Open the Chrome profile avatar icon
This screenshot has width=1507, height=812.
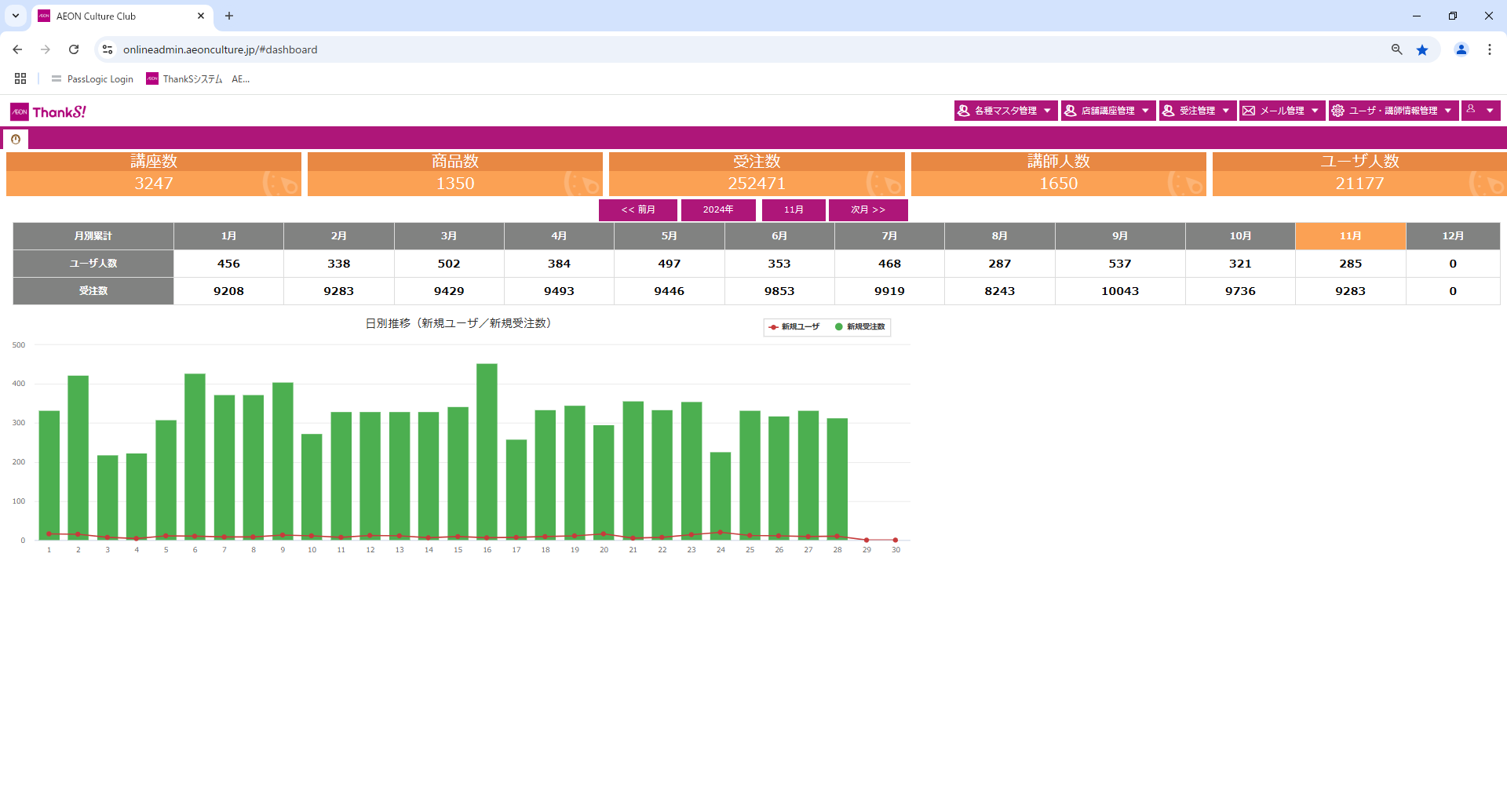[x=1461, y=49]
